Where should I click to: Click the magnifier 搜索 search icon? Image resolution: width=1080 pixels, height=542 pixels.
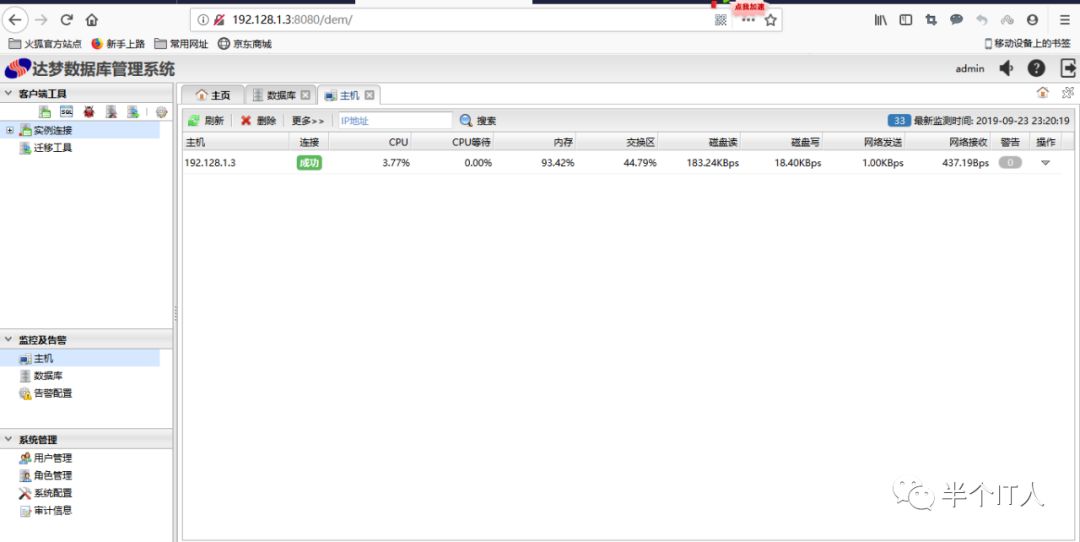[x=466, y=121]
